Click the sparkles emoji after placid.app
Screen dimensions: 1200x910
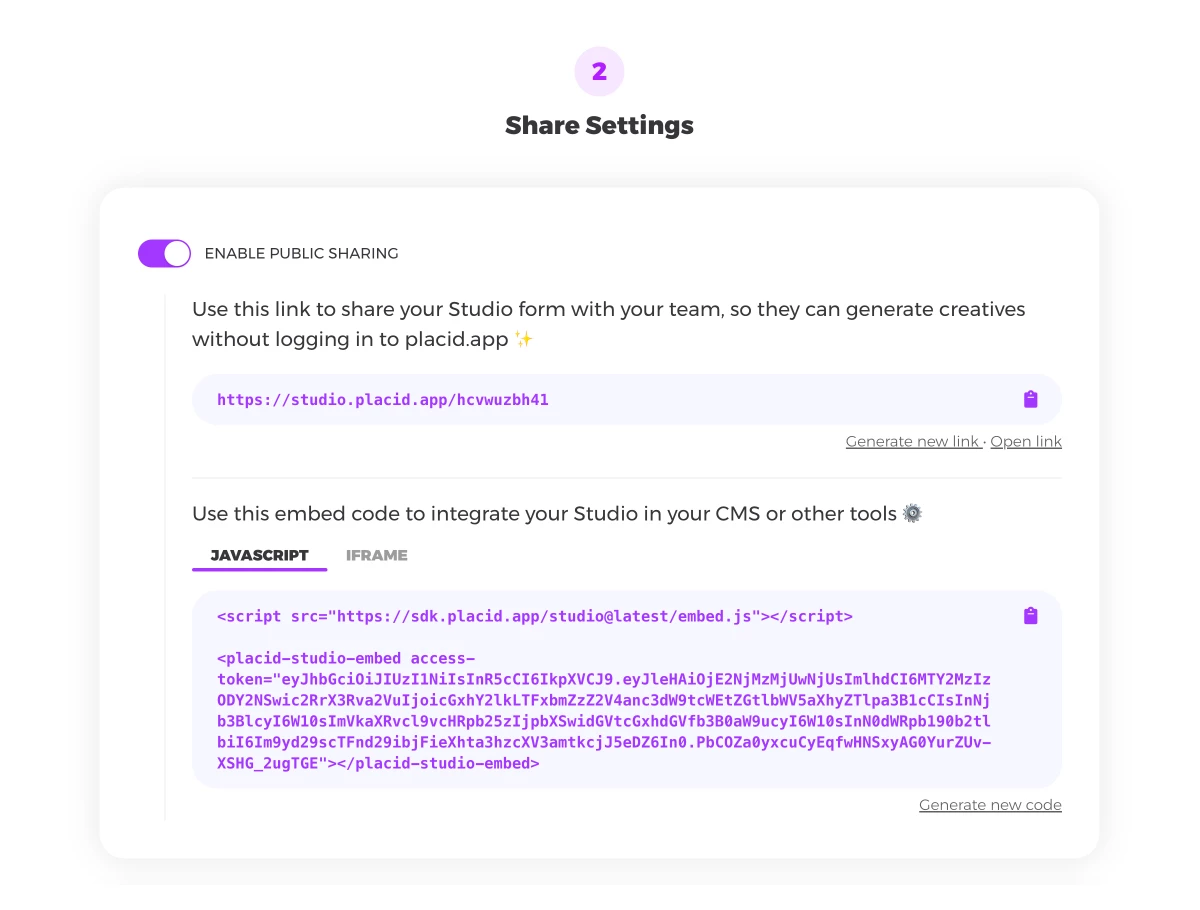point(524,340)
